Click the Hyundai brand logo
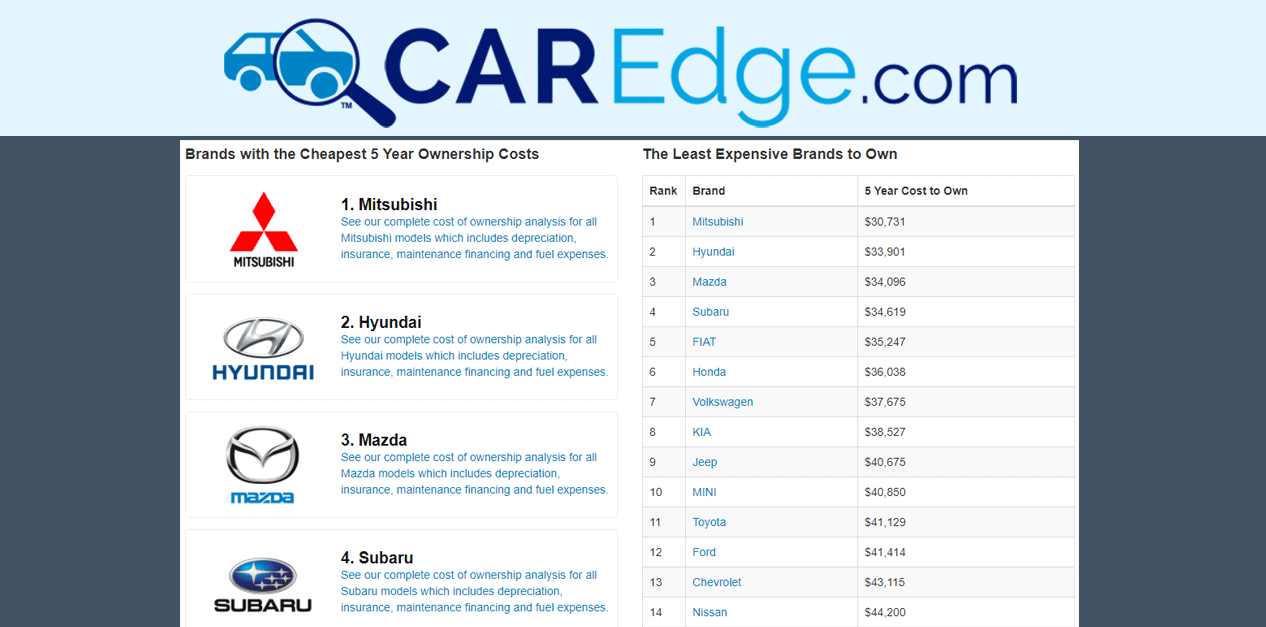The image size is (1266, 627). pyautogui.click(x=262, y=347)
